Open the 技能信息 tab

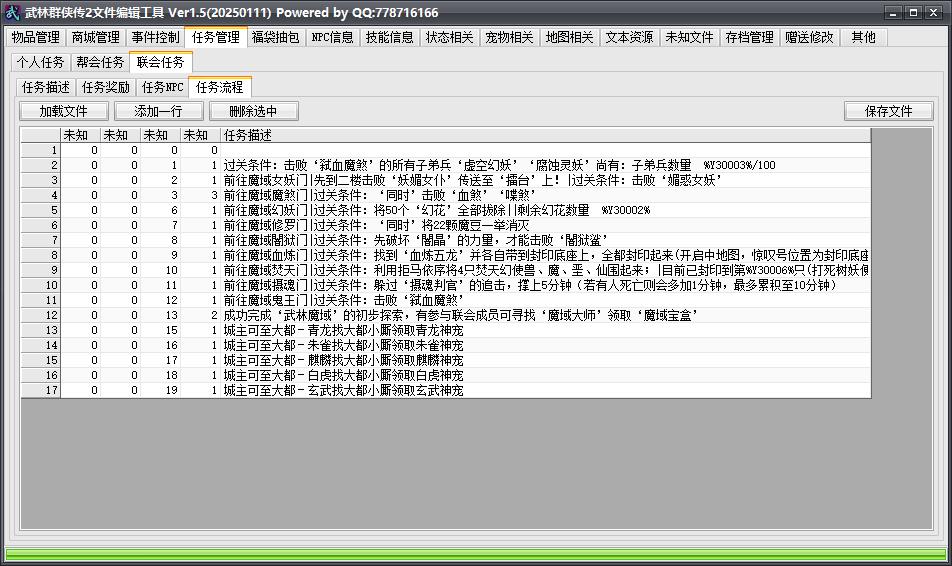point(389,37)
